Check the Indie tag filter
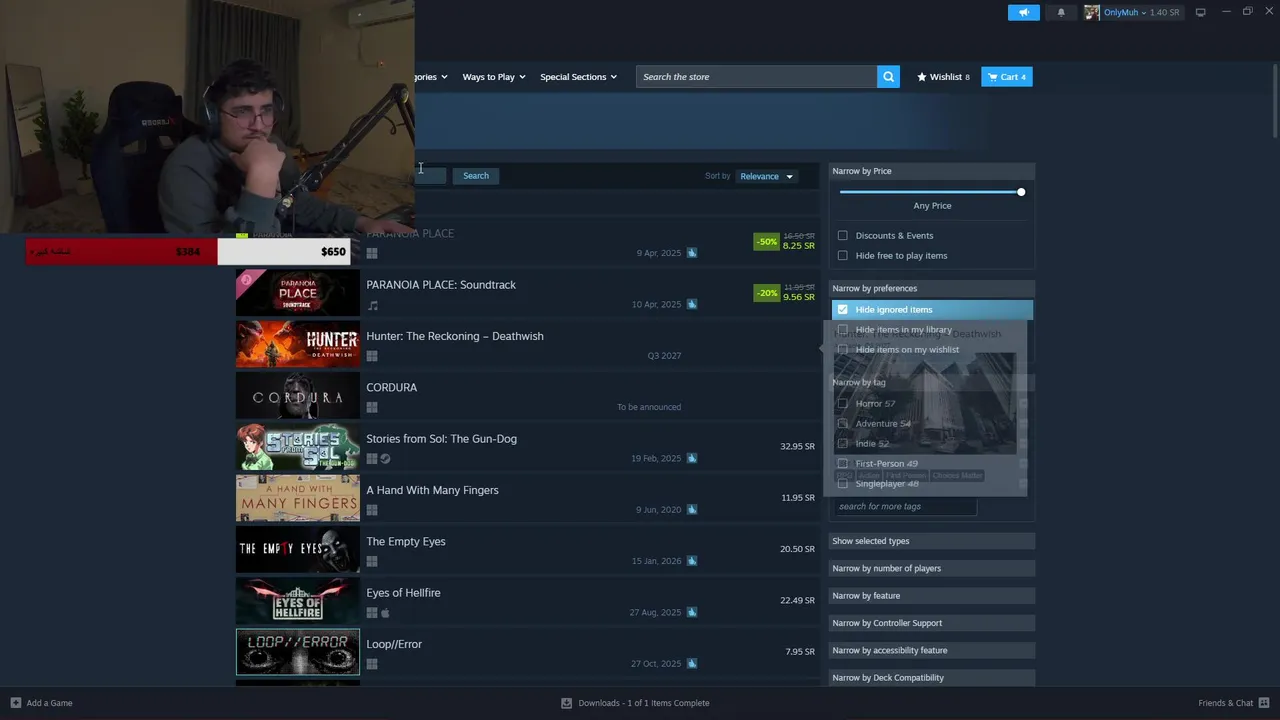1280x720 pixels. tap(843, 444)
